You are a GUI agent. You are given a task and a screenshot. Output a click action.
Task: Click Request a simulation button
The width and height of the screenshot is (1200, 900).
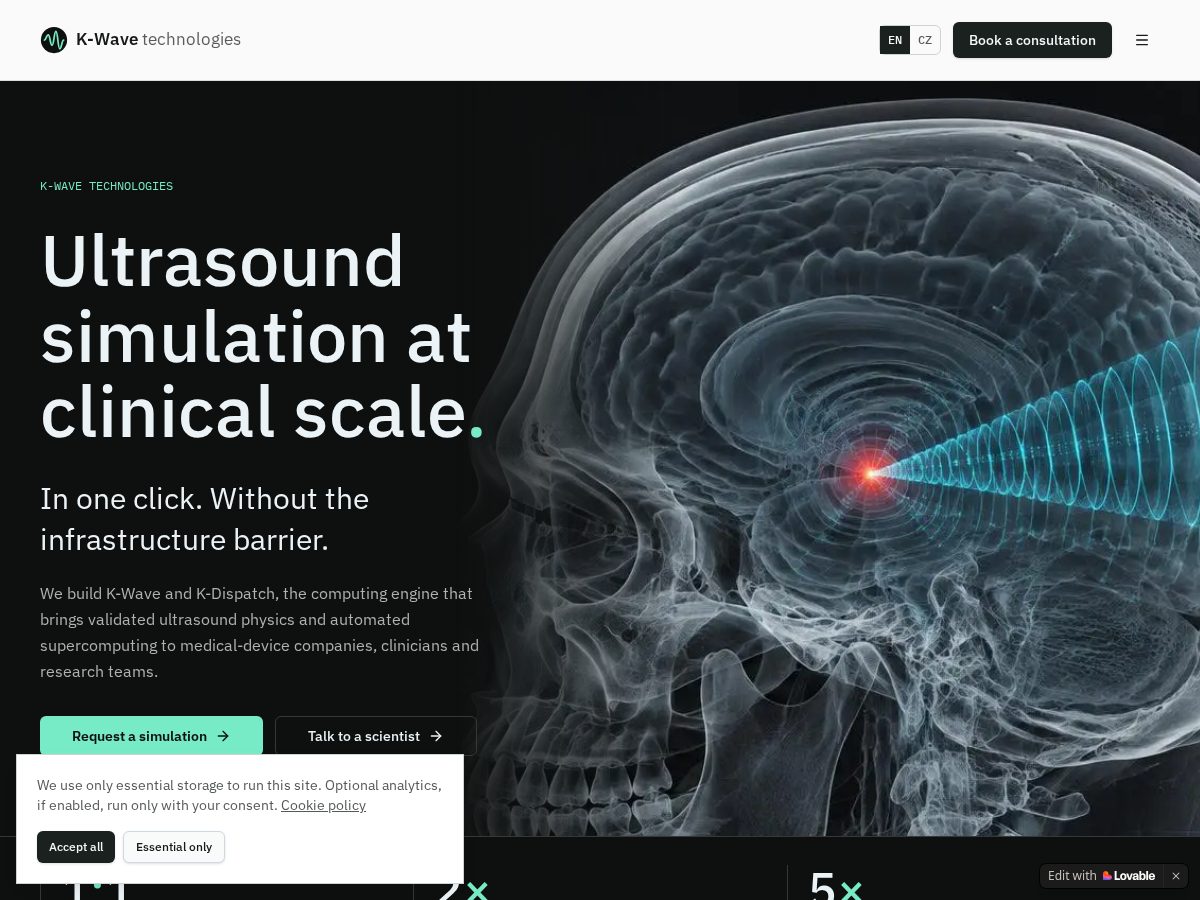[151, 736]
